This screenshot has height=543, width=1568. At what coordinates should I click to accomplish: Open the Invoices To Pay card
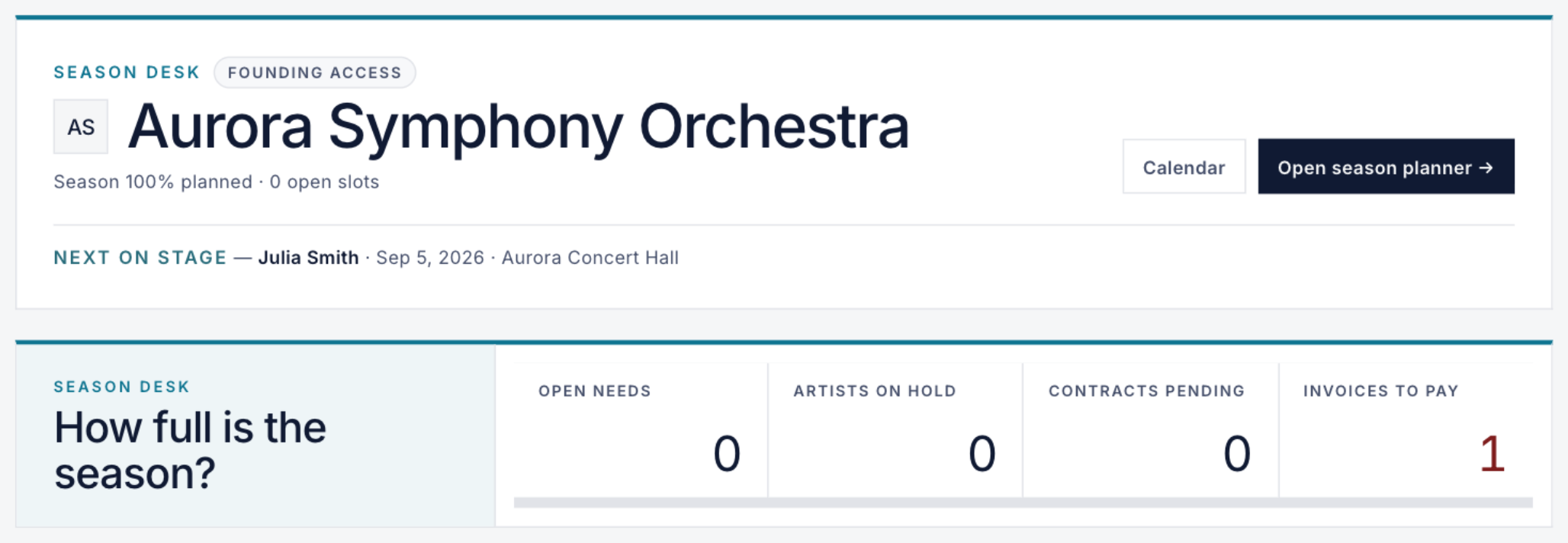pos(1406,430)
